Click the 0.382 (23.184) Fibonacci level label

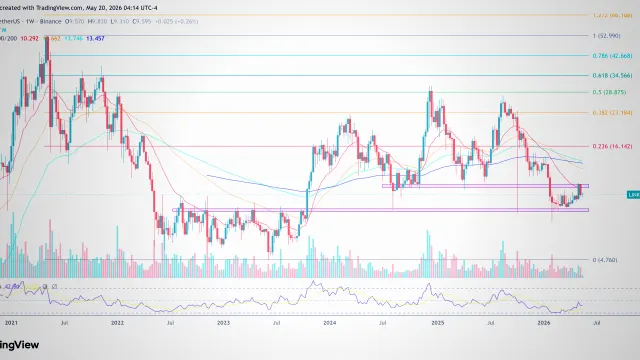[x=612, y=113]
